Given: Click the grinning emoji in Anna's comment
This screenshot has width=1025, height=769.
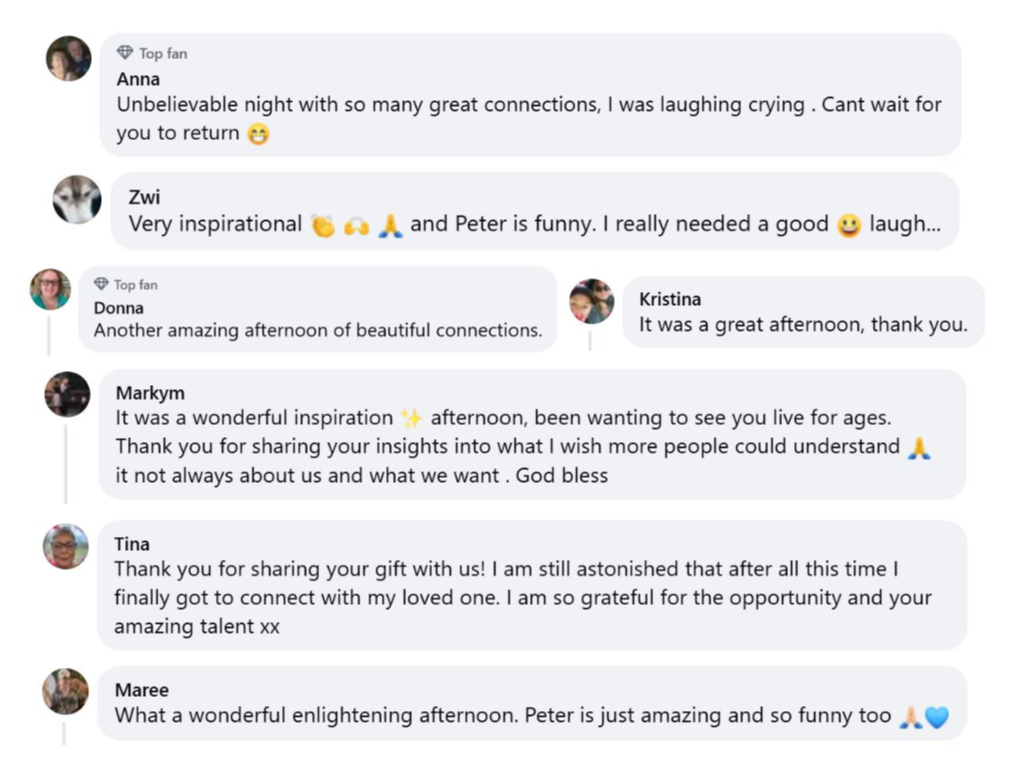Looking at the screenshot, I should (x=258, y=134).
